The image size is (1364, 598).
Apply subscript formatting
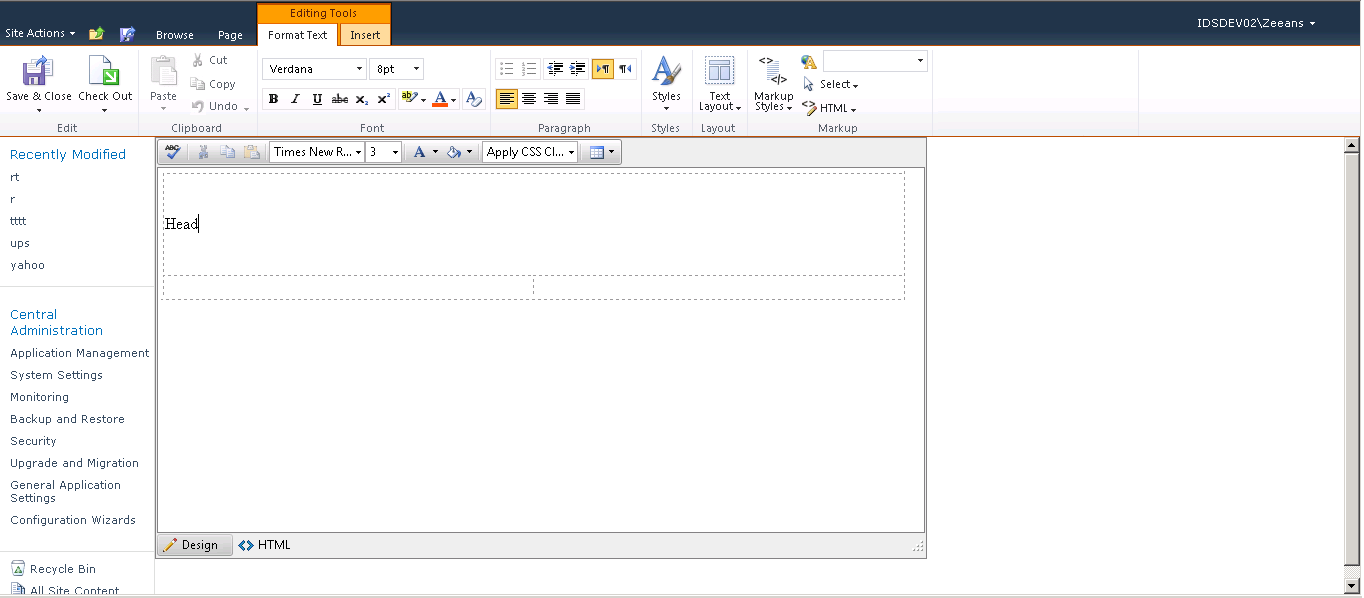coord(362,99)
